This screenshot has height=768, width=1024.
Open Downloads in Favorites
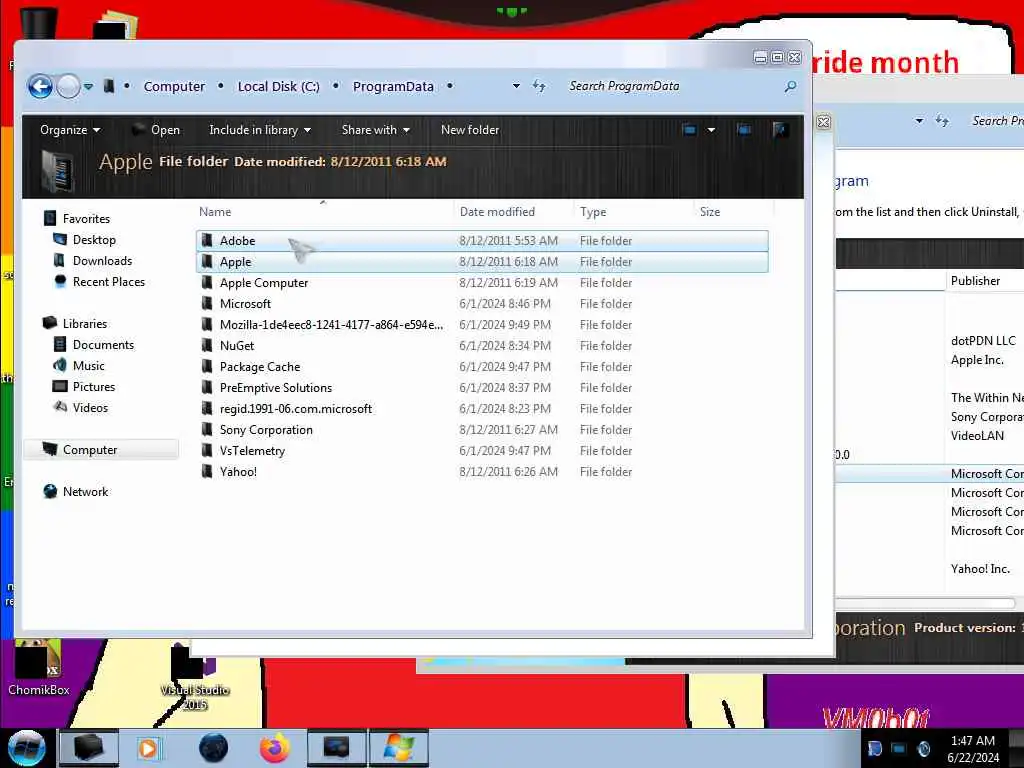[92, 261]
